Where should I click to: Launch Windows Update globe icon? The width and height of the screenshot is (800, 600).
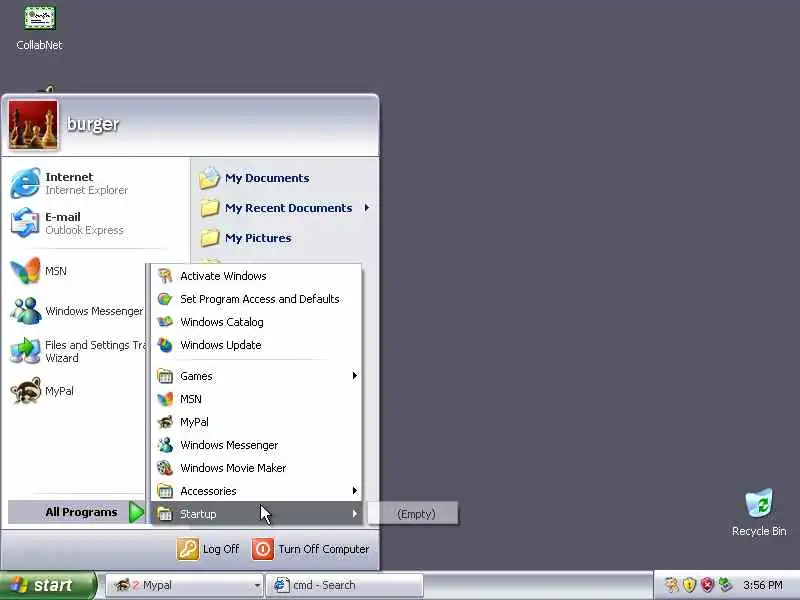(165, 345)
